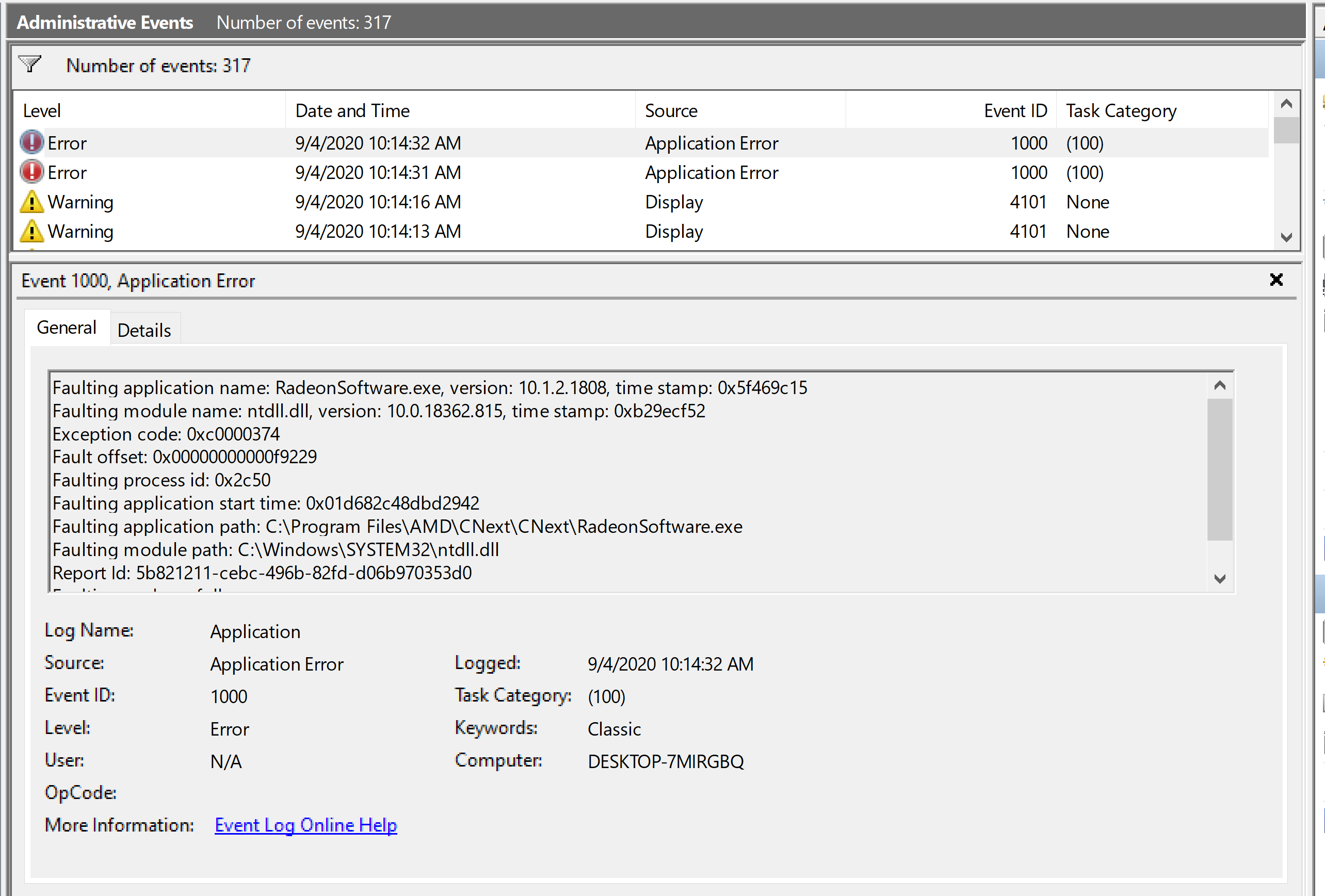1325x896 pixels.
Task: Click the warning icon on the 10:14:13 AM row
Action: click(x=32, y=231)
